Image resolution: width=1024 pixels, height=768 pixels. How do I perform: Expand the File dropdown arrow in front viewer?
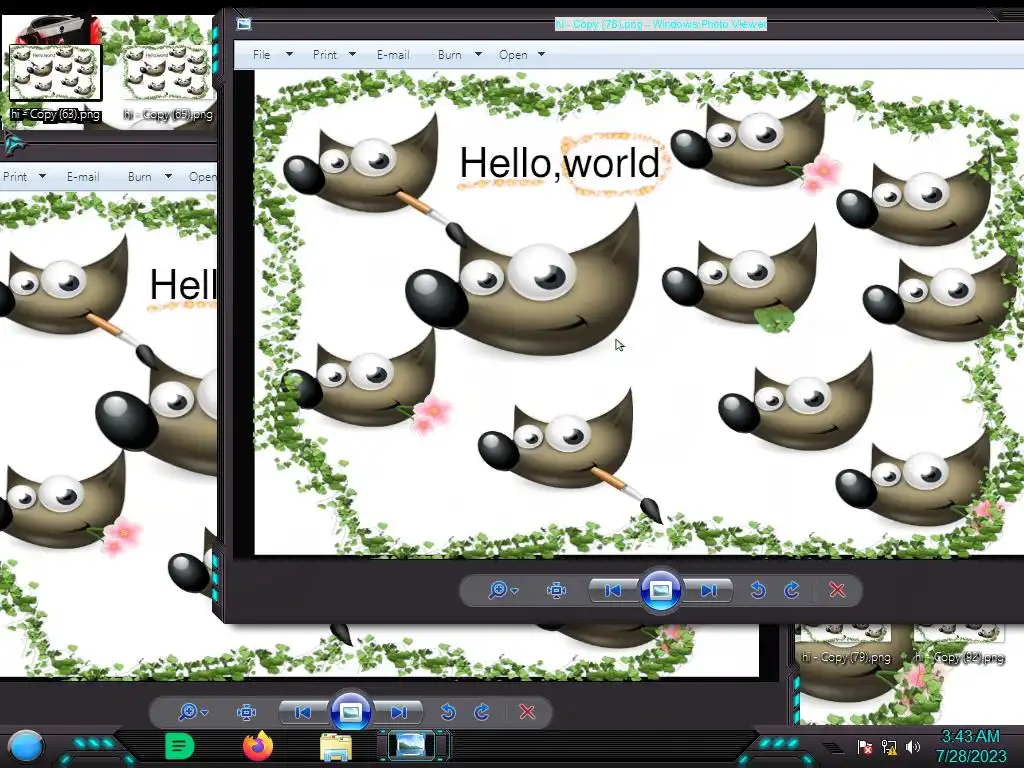point(289,54)
